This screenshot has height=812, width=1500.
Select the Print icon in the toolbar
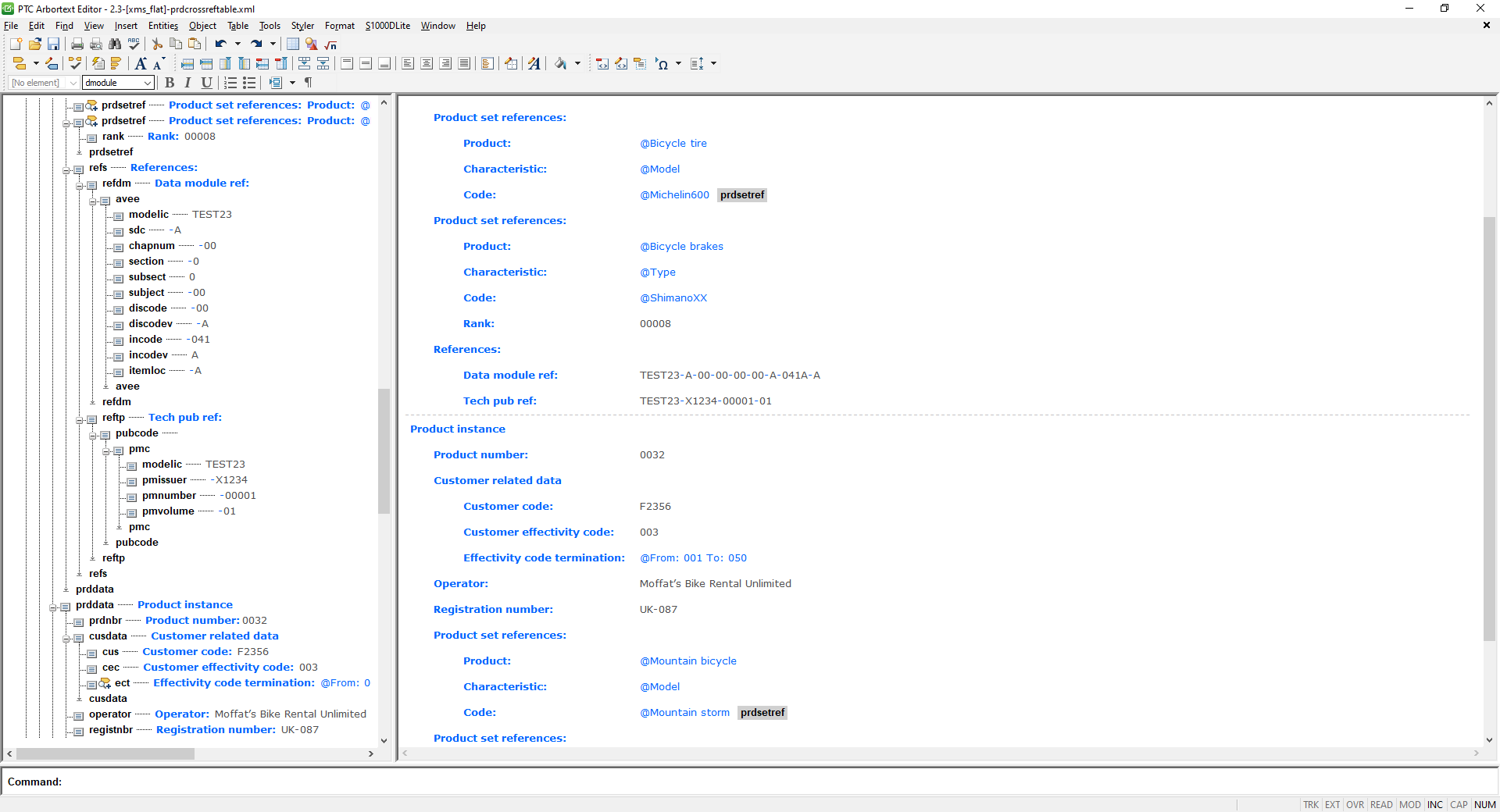[76, 45]
